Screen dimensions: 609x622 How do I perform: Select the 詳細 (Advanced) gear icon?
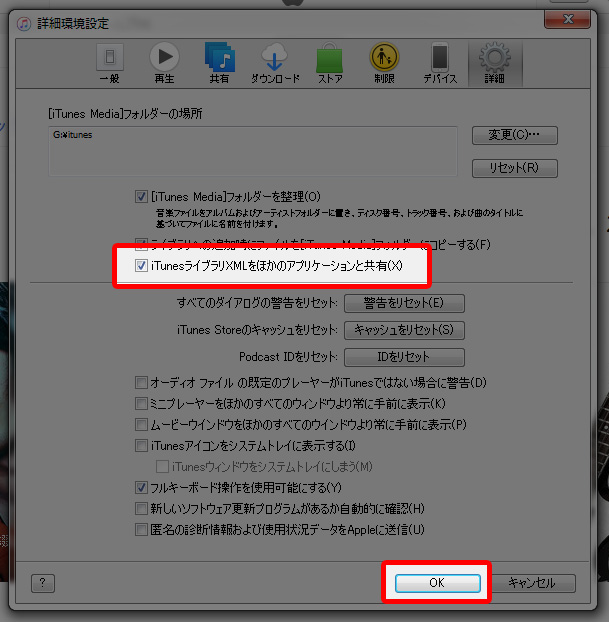point(494,63)
